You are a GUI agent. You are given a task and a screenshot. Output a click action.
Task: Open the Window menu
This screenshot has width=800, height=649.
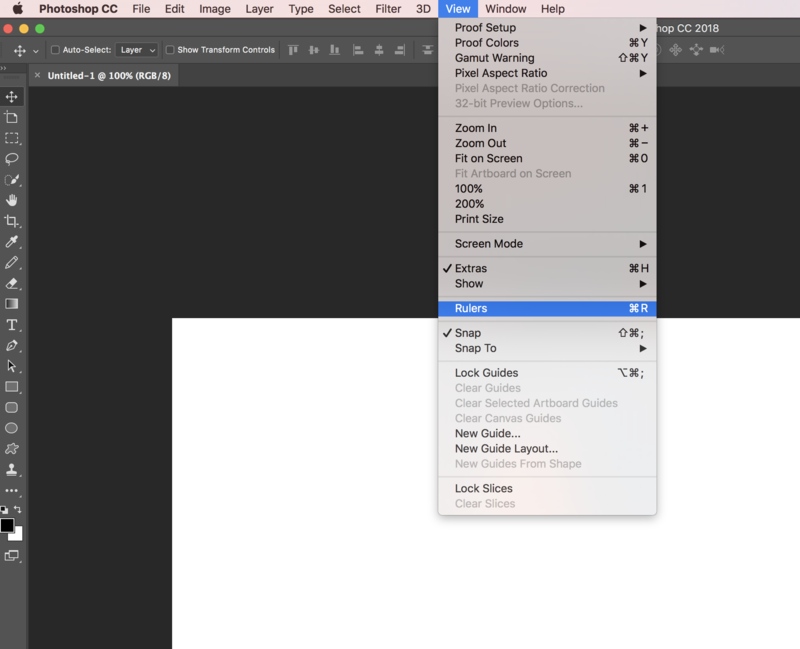click(x=506, y=9)
